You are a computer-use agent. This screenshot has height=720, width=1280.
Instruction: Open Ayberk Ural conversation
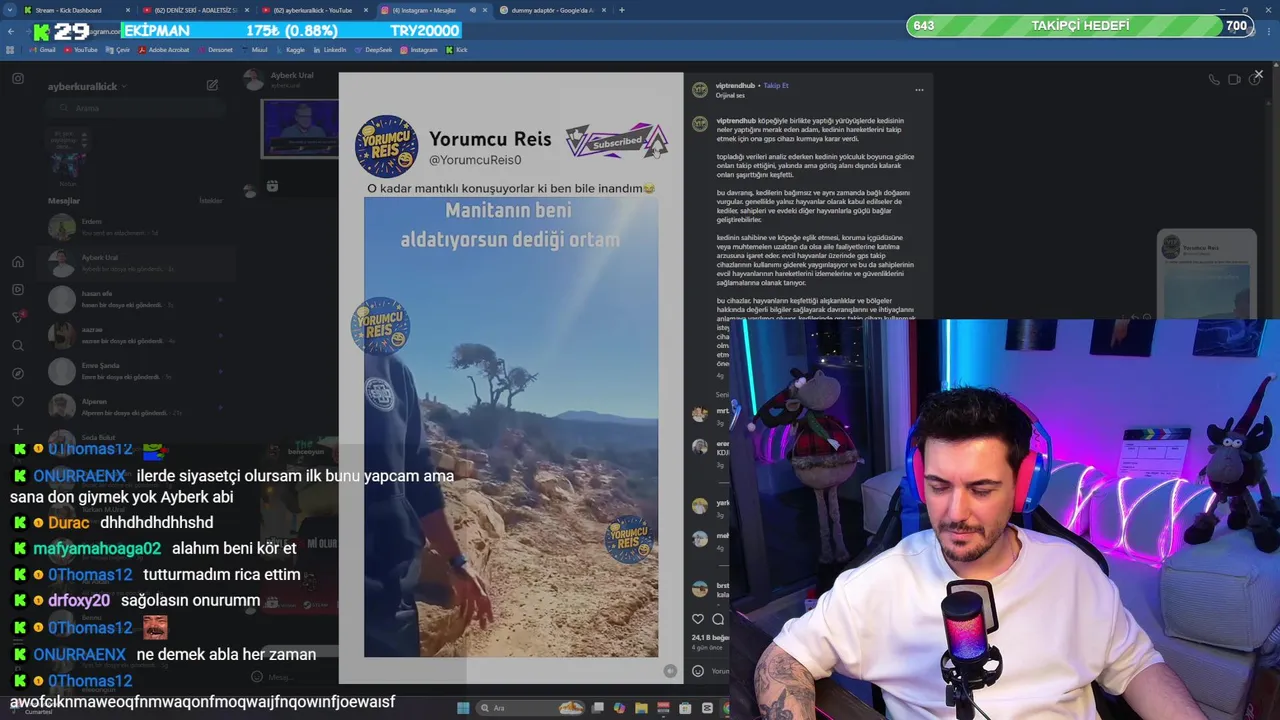coord(138,263)
